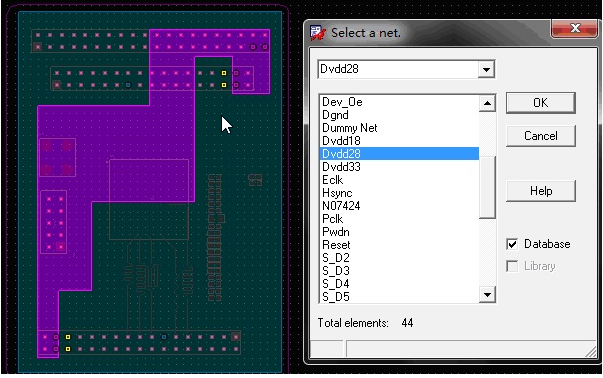Close the Select a net dialog
Image resolution: width=603 pixels, height=378 pixels.
[575, 28]
